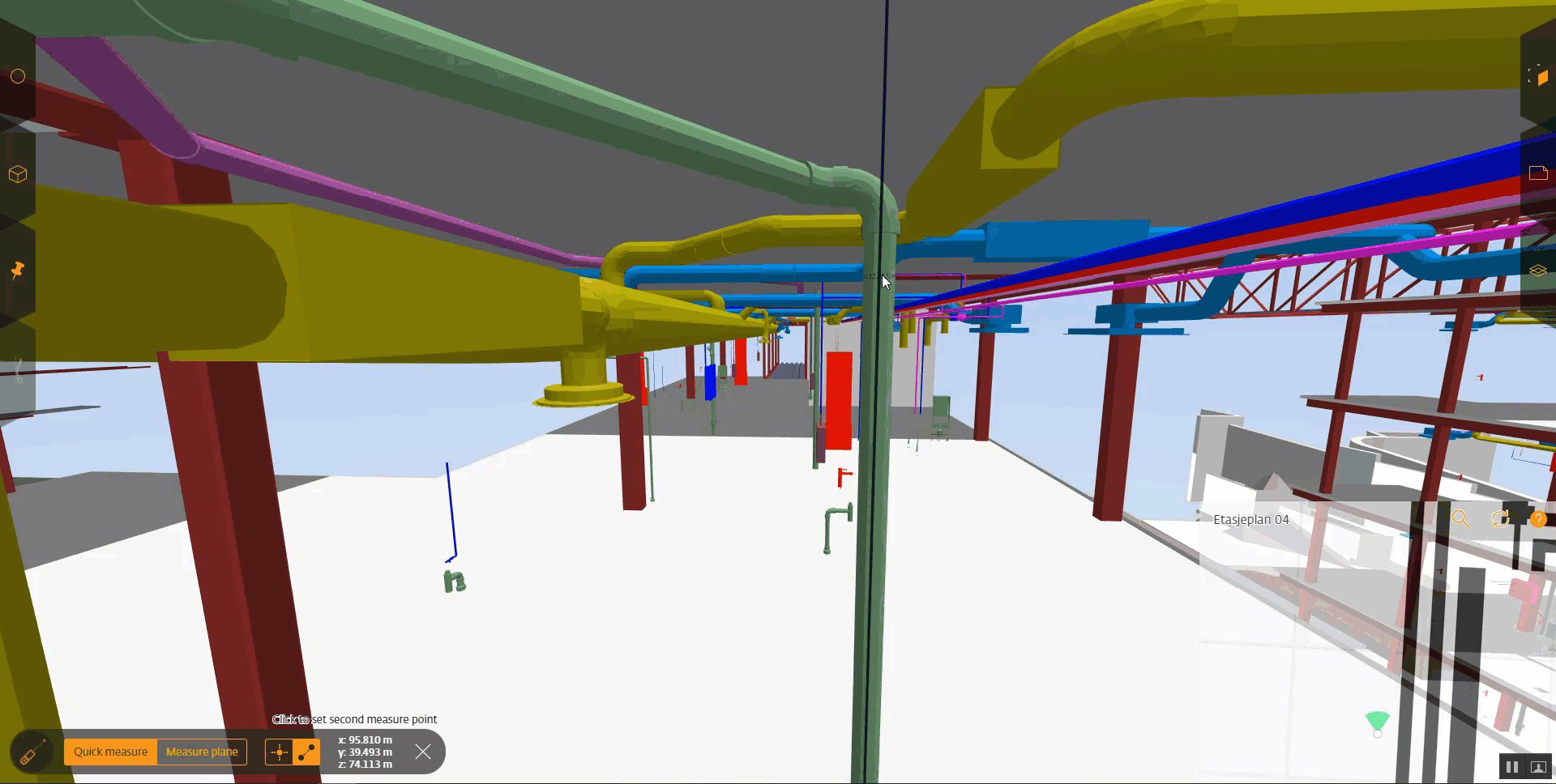Refresh the floor plan minimap view
This screenshot has height=784, width=1556.
[1500, 519]
